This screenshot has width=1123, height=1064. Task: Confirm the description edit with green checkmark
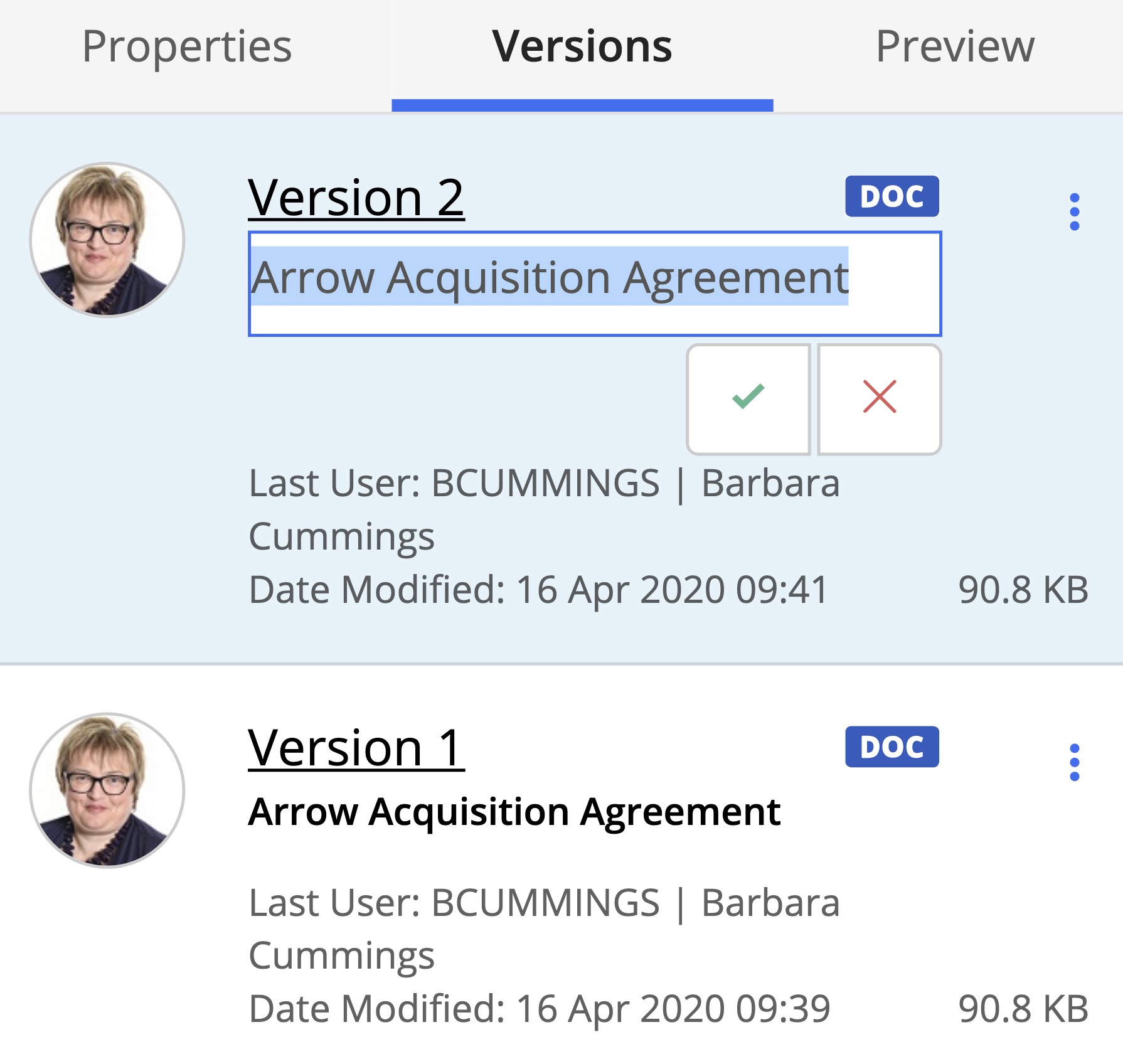pos(748,398)
